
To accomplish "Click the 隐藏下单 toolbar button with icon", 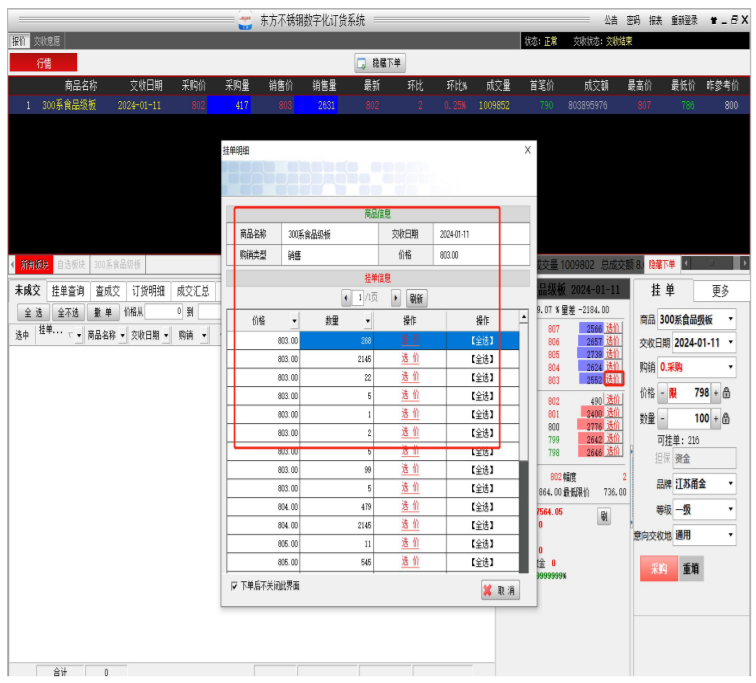I will click(380, 63).
